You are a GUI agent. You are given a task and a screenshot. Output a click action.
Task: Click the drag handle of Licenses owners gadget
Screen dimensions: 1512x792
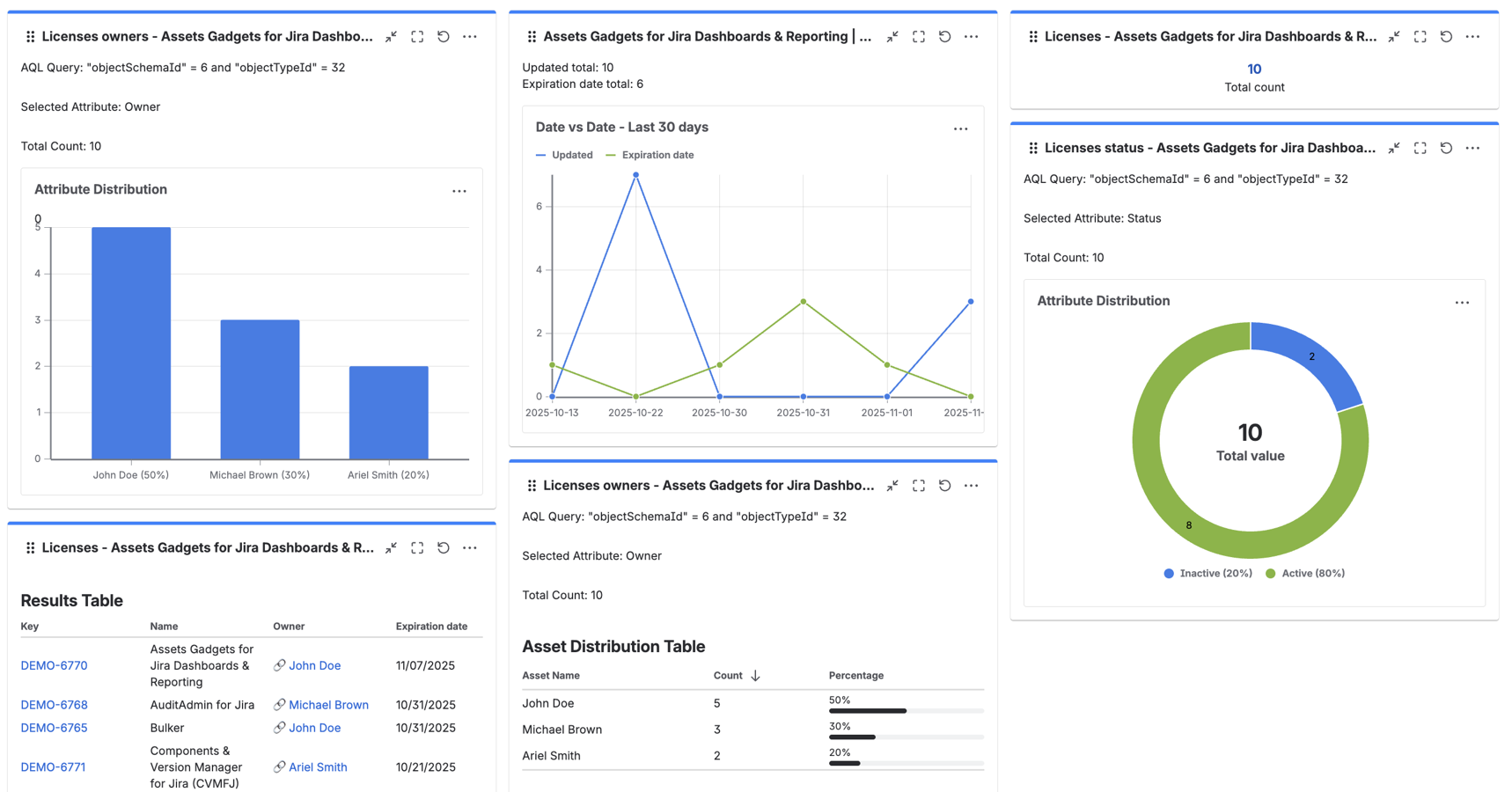(x=29, y=36)
